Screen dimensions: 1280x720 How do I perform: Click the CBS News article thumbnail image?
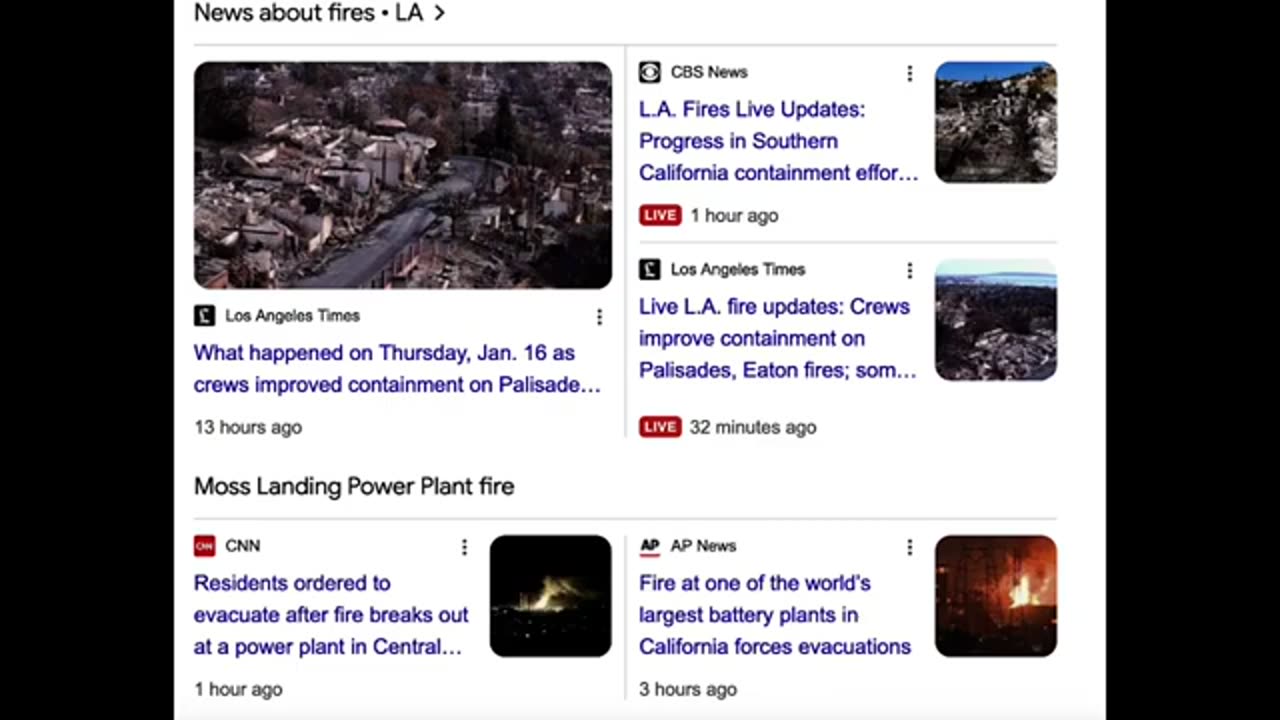pyautogui.click(x=995, y=122)
